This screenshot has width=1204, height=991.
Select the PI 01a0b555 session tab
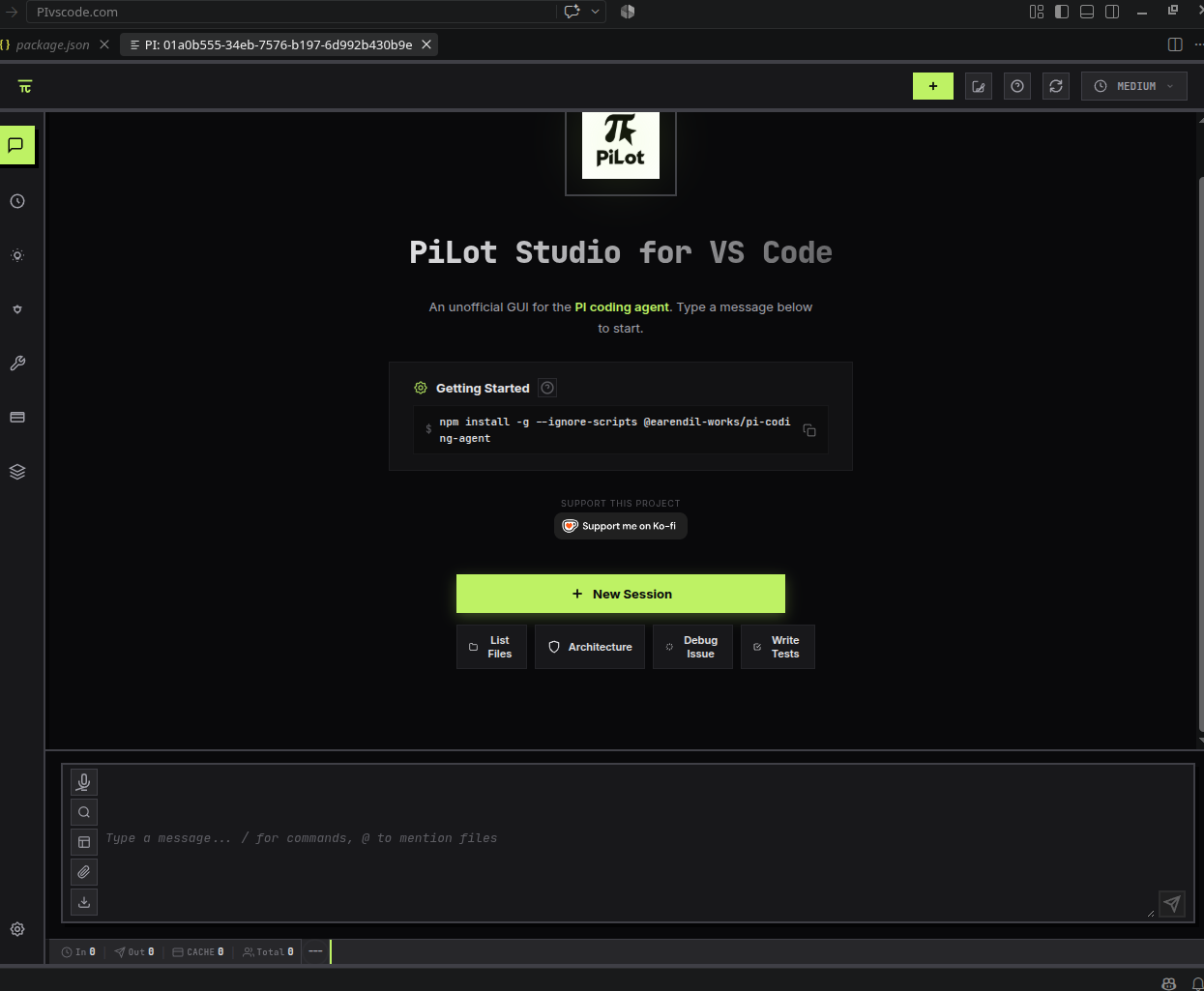click(278, 44)
